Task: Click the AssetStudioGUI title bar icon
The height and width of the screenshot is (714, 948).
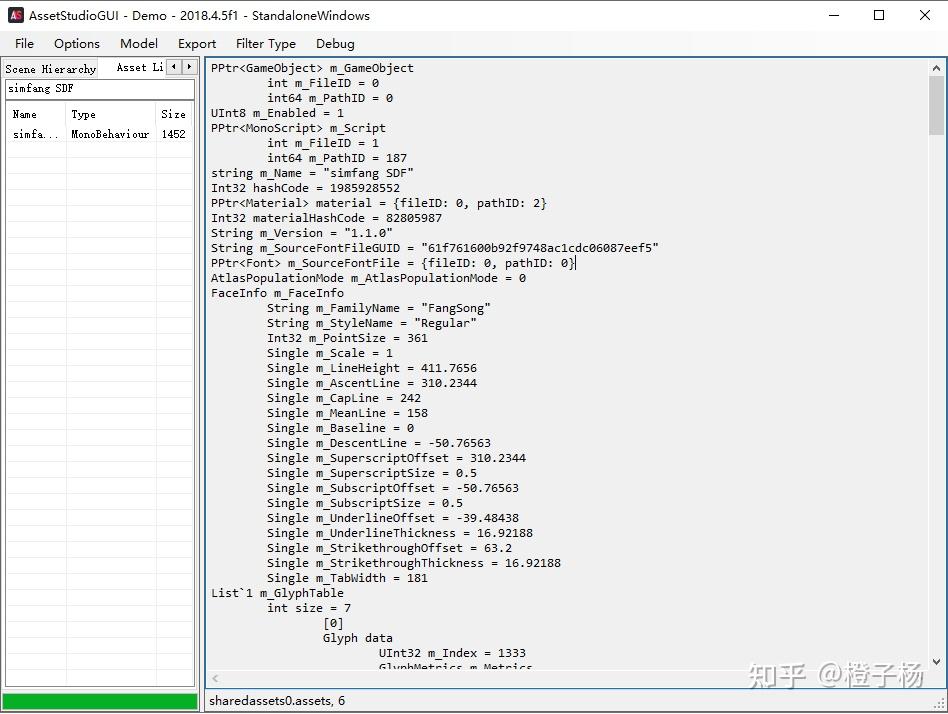Action: (x=14, y=15)
